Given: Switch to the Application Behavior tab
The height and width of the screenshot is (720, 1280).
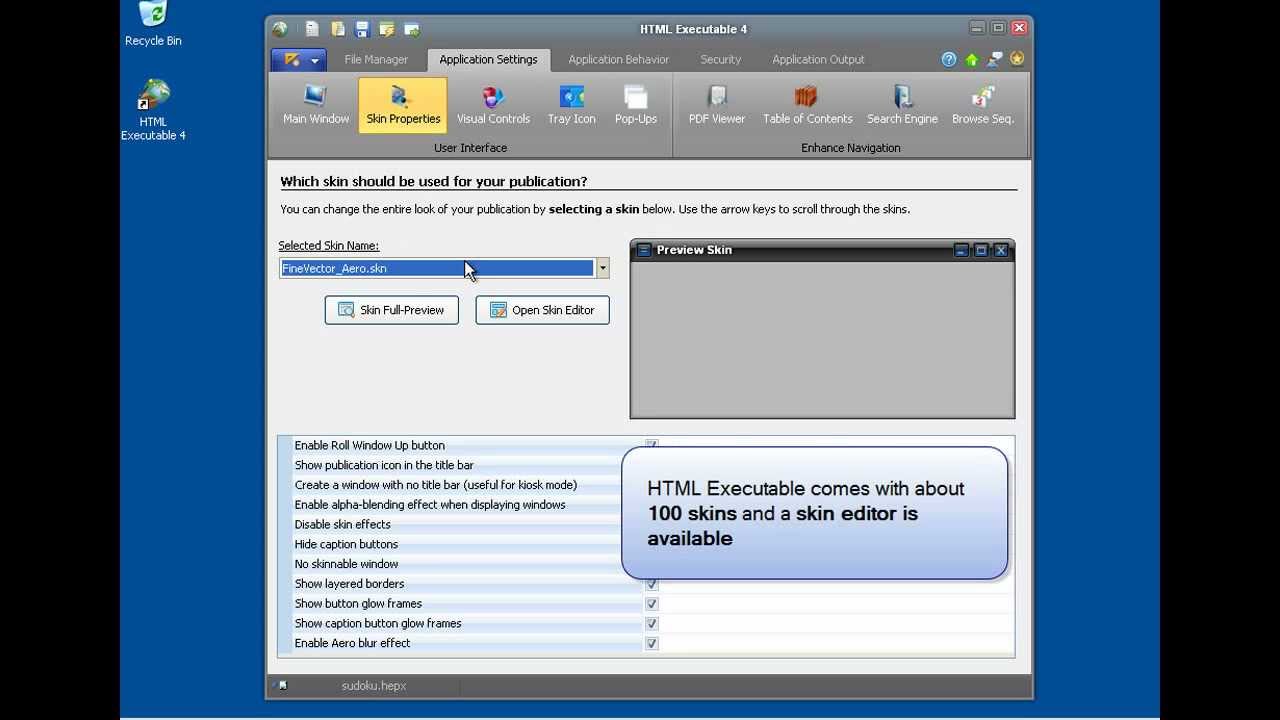Looking at the screenshot, I should click(618, 60).
